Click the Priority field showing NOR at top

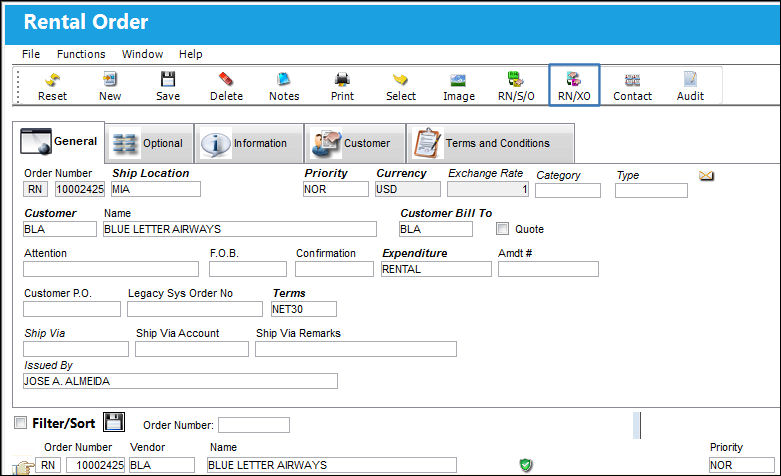(336, 189)
